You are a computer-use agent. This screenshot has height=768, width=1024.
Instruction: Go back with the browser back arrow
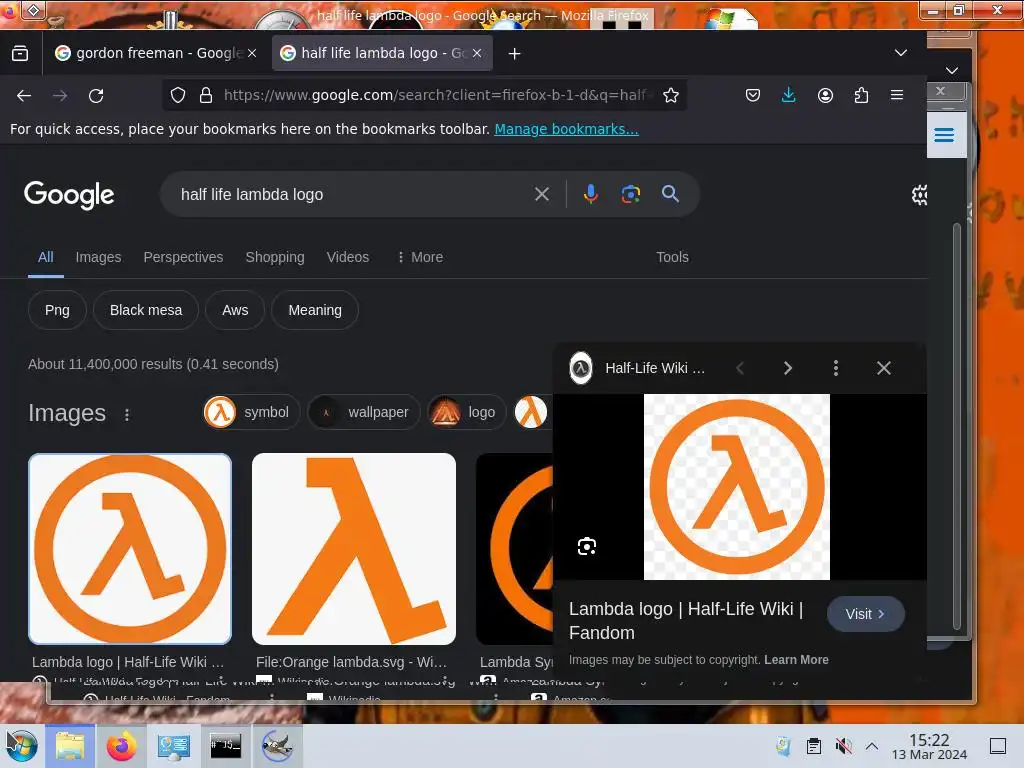click(x=24, y=96)
